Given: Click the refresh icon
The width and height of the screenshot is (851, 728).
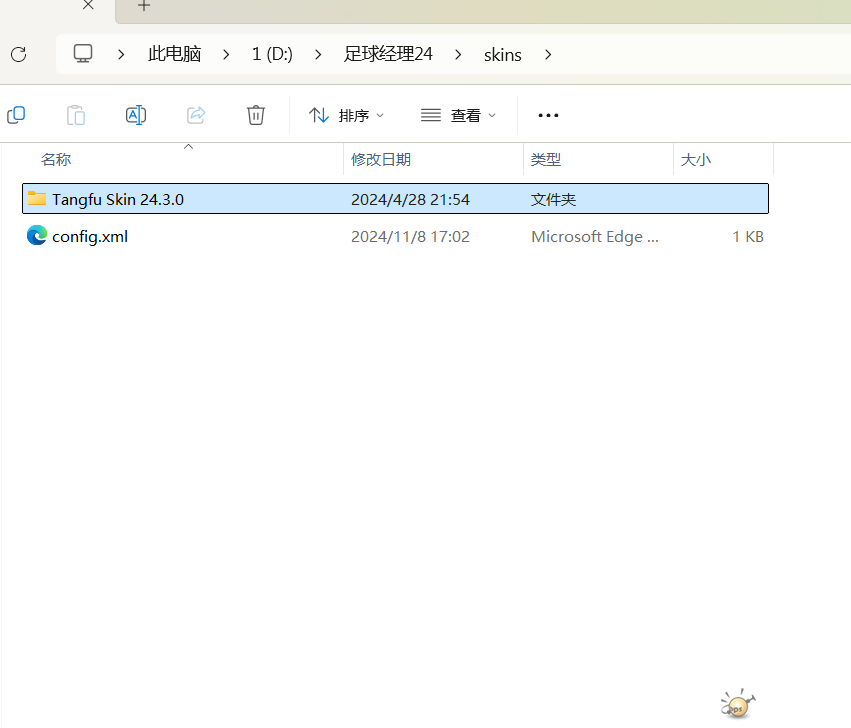Looking at the screenshot, I should coord(18,54).
